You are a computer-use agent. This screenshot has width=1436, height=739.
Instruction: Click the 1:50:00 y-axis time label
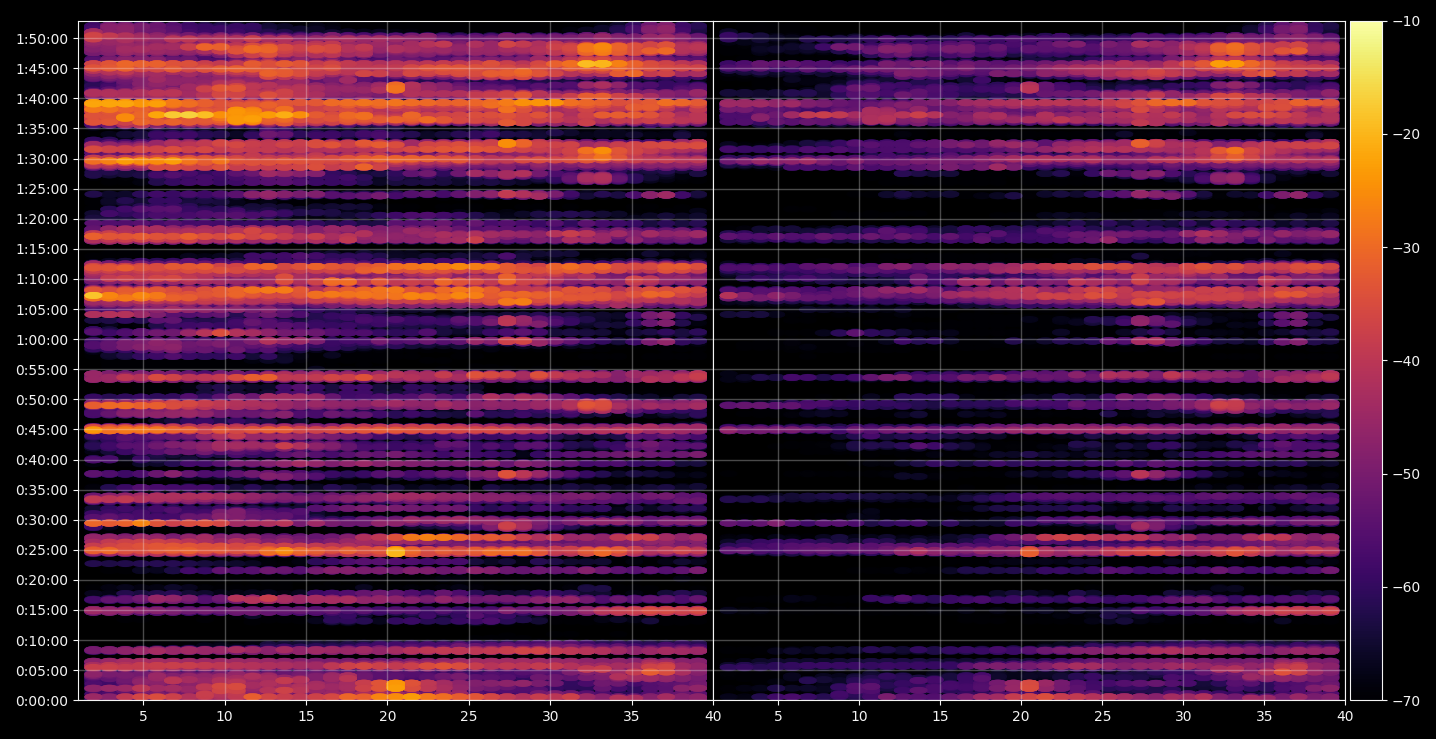pyautogui.click(x=42, y=39)
